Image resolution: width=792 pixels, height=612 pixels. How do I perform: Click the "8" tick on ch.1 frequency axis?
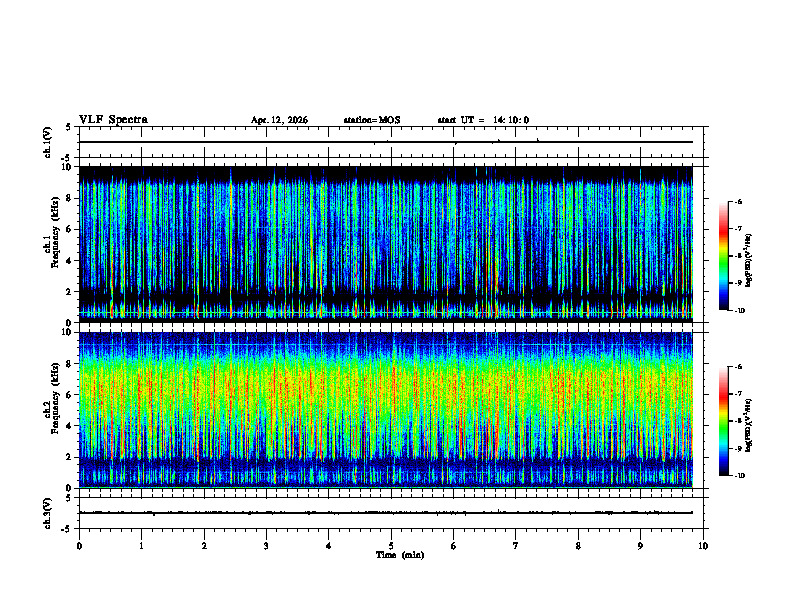click(x=70, y=198)
